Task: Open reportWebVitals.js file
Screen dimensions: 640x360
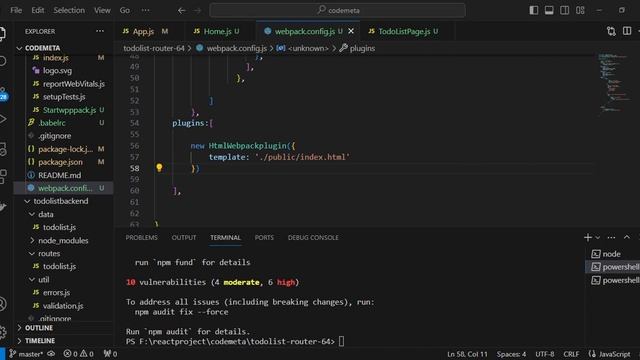Action: (x=74, y=84)
